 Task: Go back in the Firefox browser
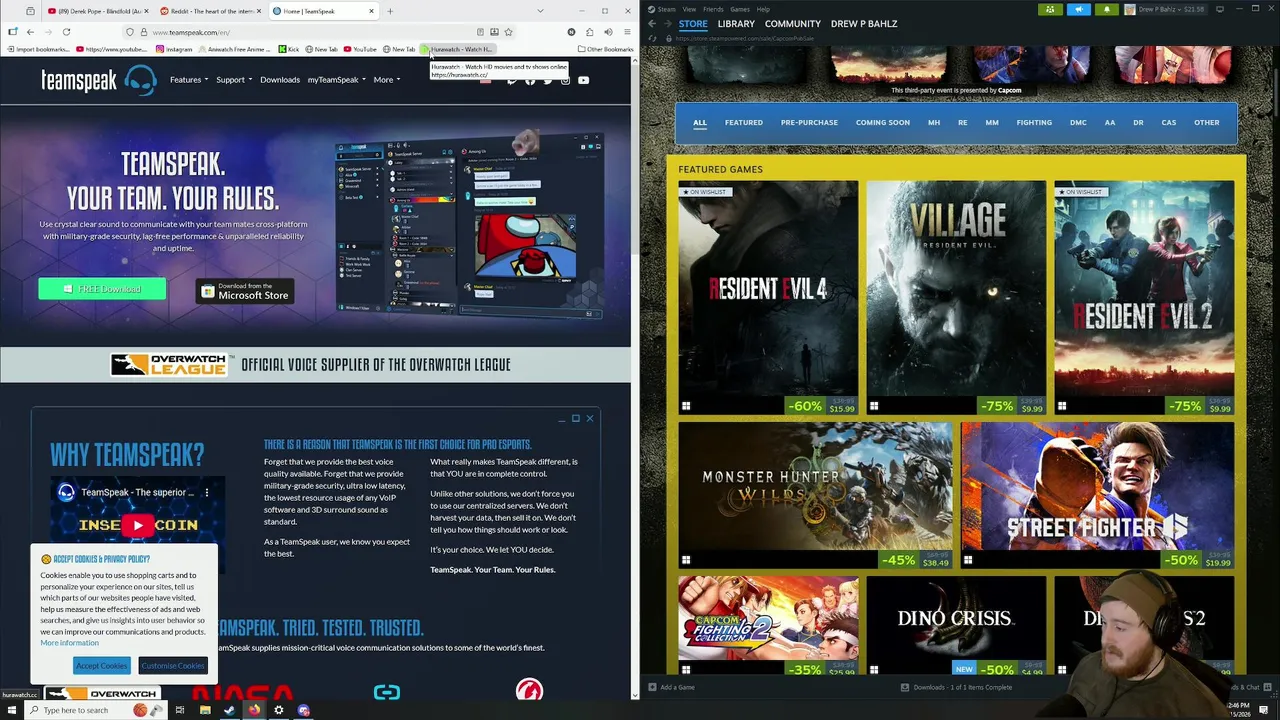(30, 32)
